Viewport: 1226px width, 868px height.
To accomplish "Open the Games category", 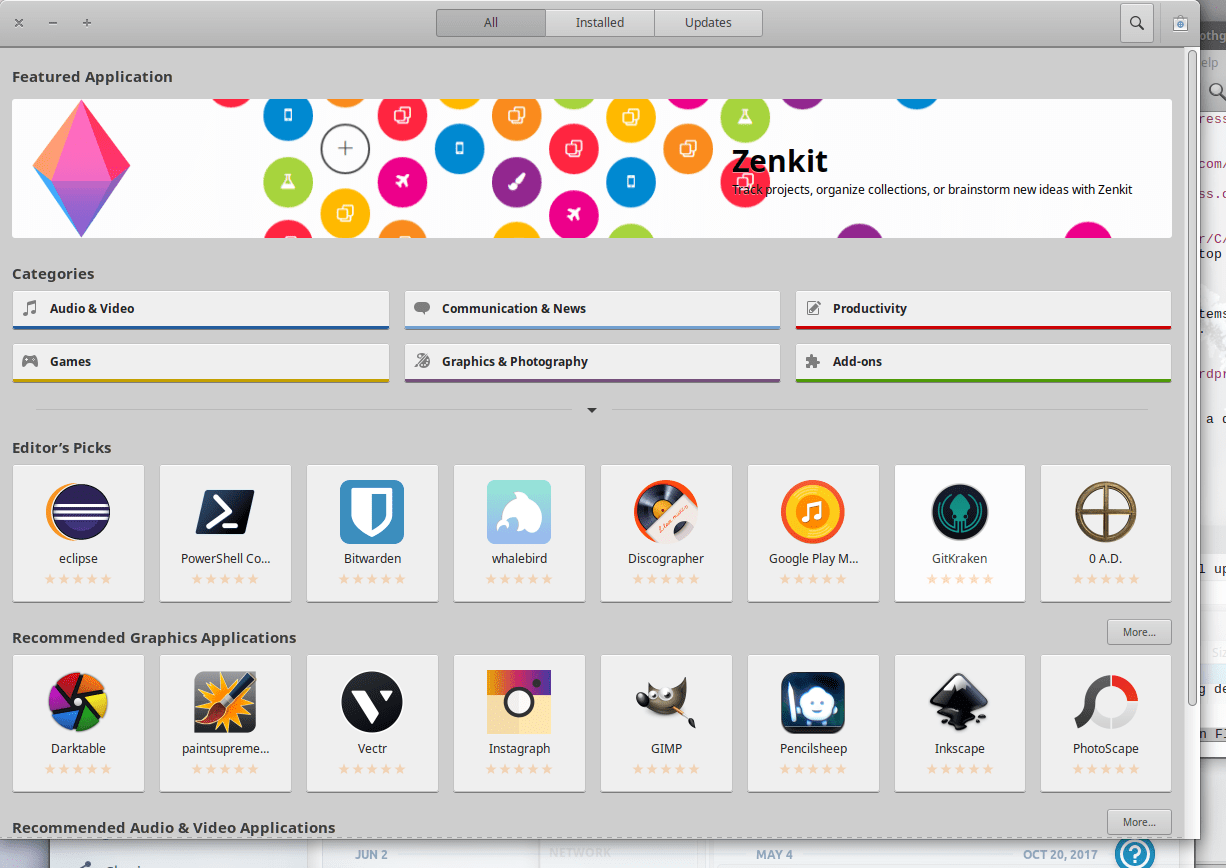I will click(x=201, y=363).
